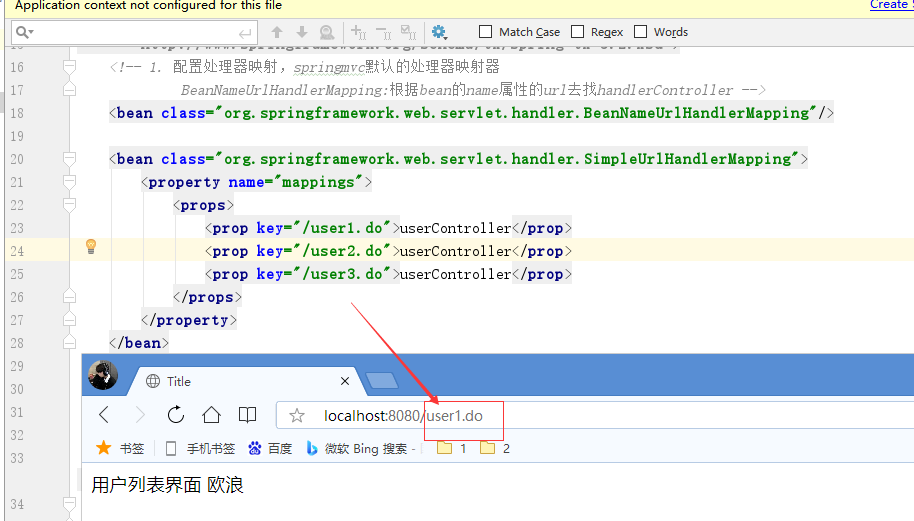Reload the browser page
This screenshot has width=914, height=521.
pos(175,415)
